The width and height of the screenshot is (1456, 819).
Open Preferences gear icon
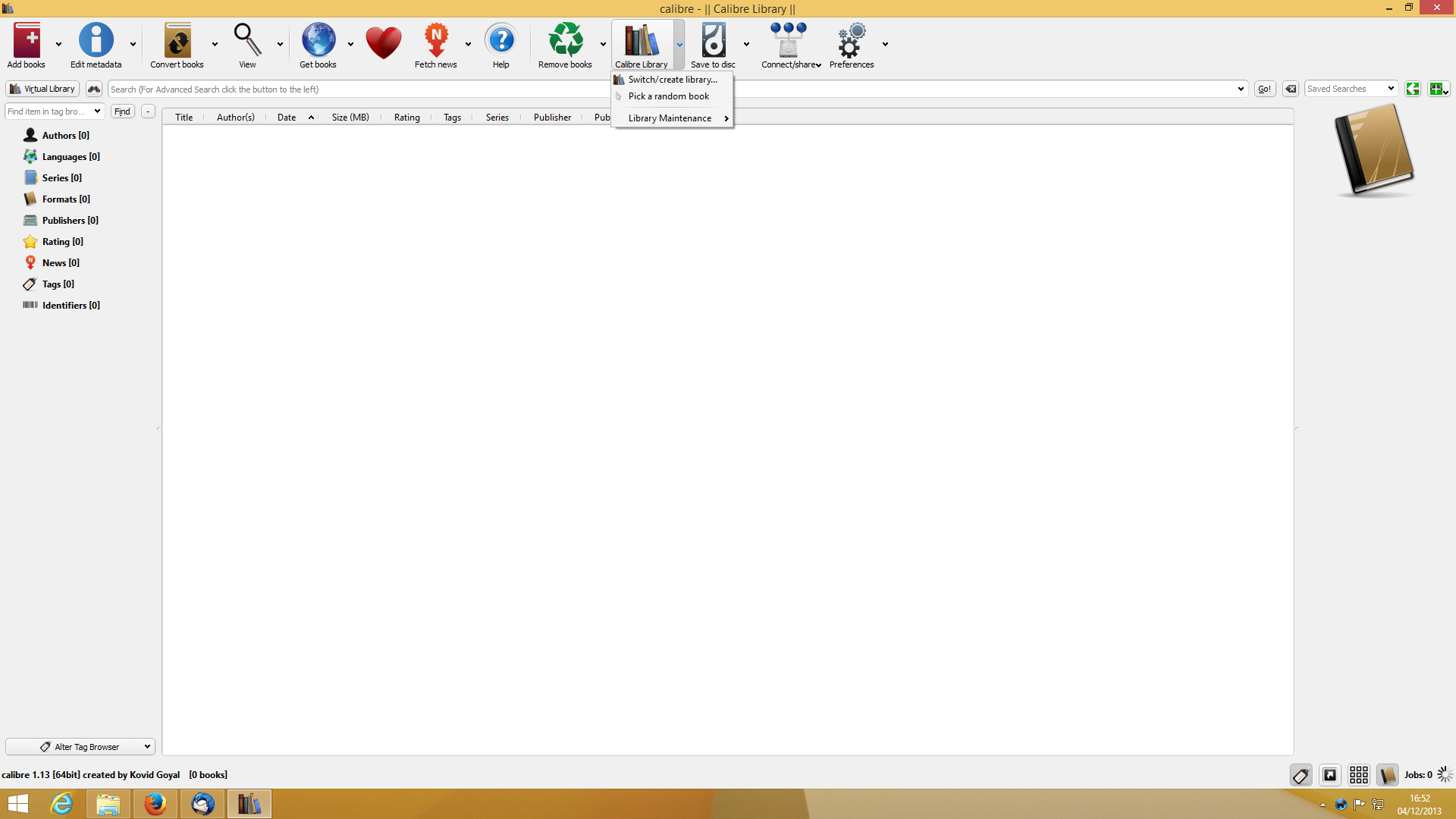click(x=851, y=42)
